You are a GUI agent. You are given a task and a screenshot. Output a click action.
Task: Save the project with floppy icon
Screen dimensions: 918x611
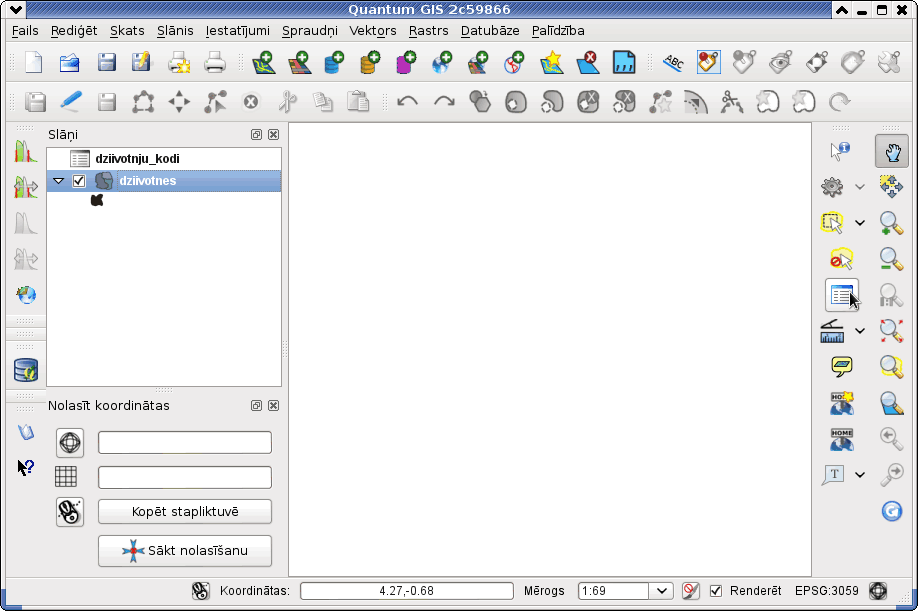tap(107, 62)
